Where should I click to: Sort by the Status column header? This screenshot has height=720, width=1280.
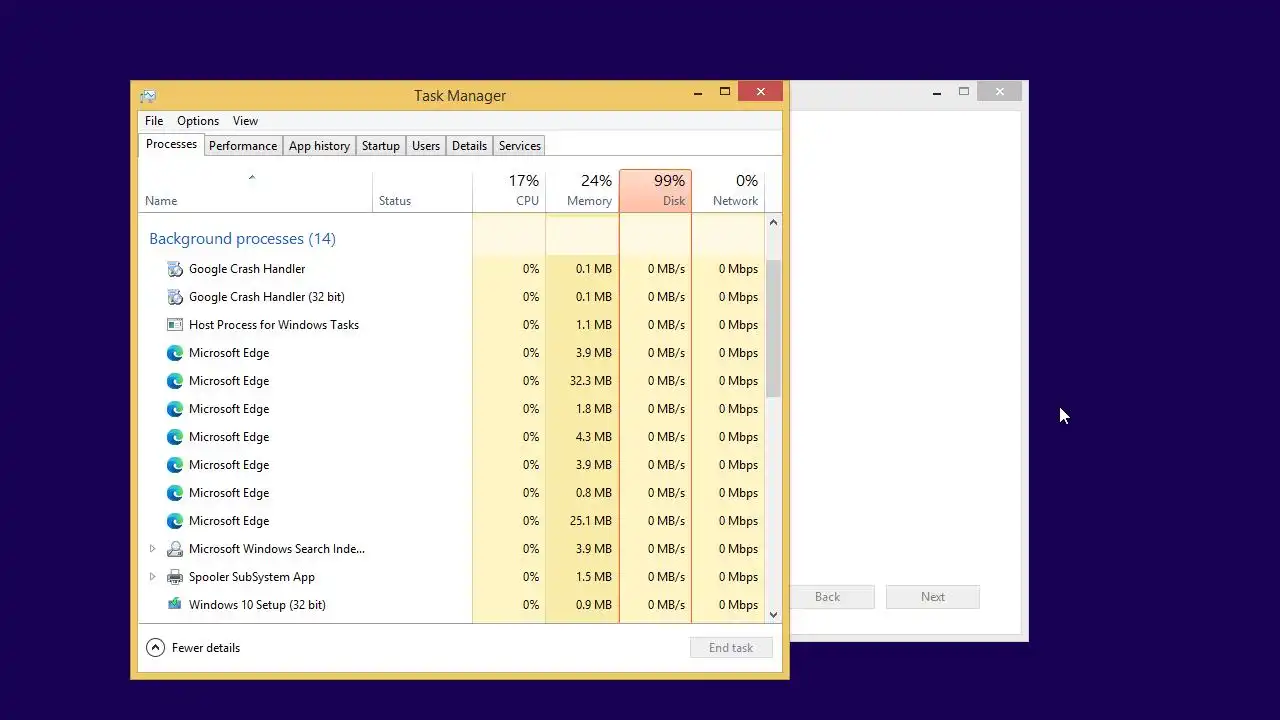click(x=422, y=191)
